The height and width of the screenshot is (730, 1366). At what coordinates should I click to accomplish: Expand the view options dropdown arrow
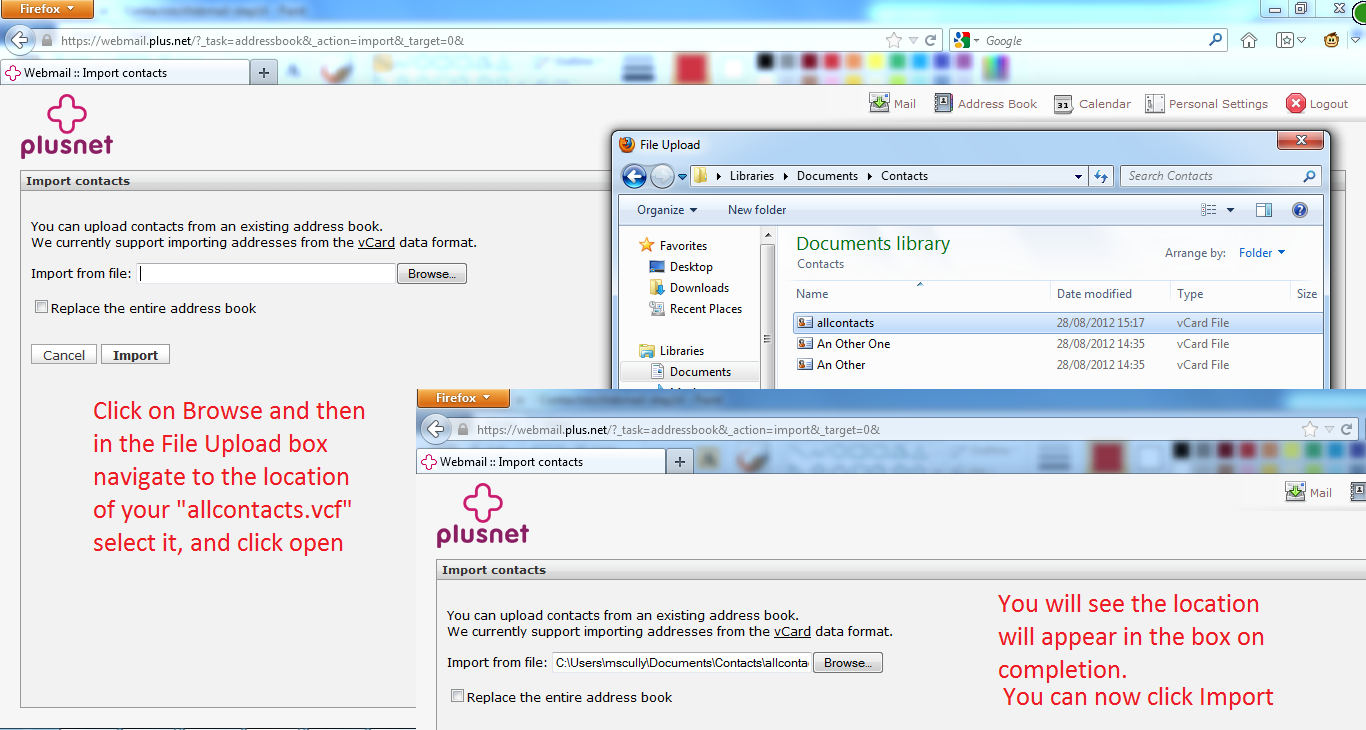click(x=1230, y=210)
